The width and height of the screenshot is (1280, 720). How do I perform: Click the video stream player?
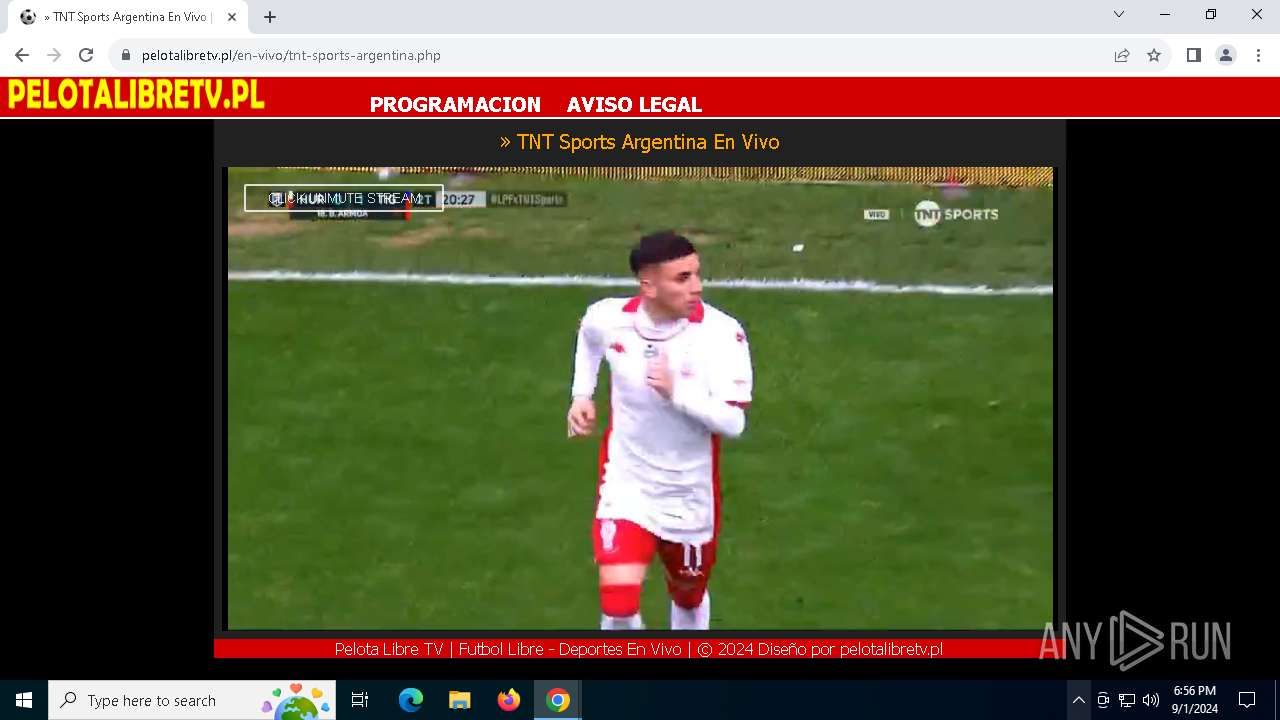640,398
